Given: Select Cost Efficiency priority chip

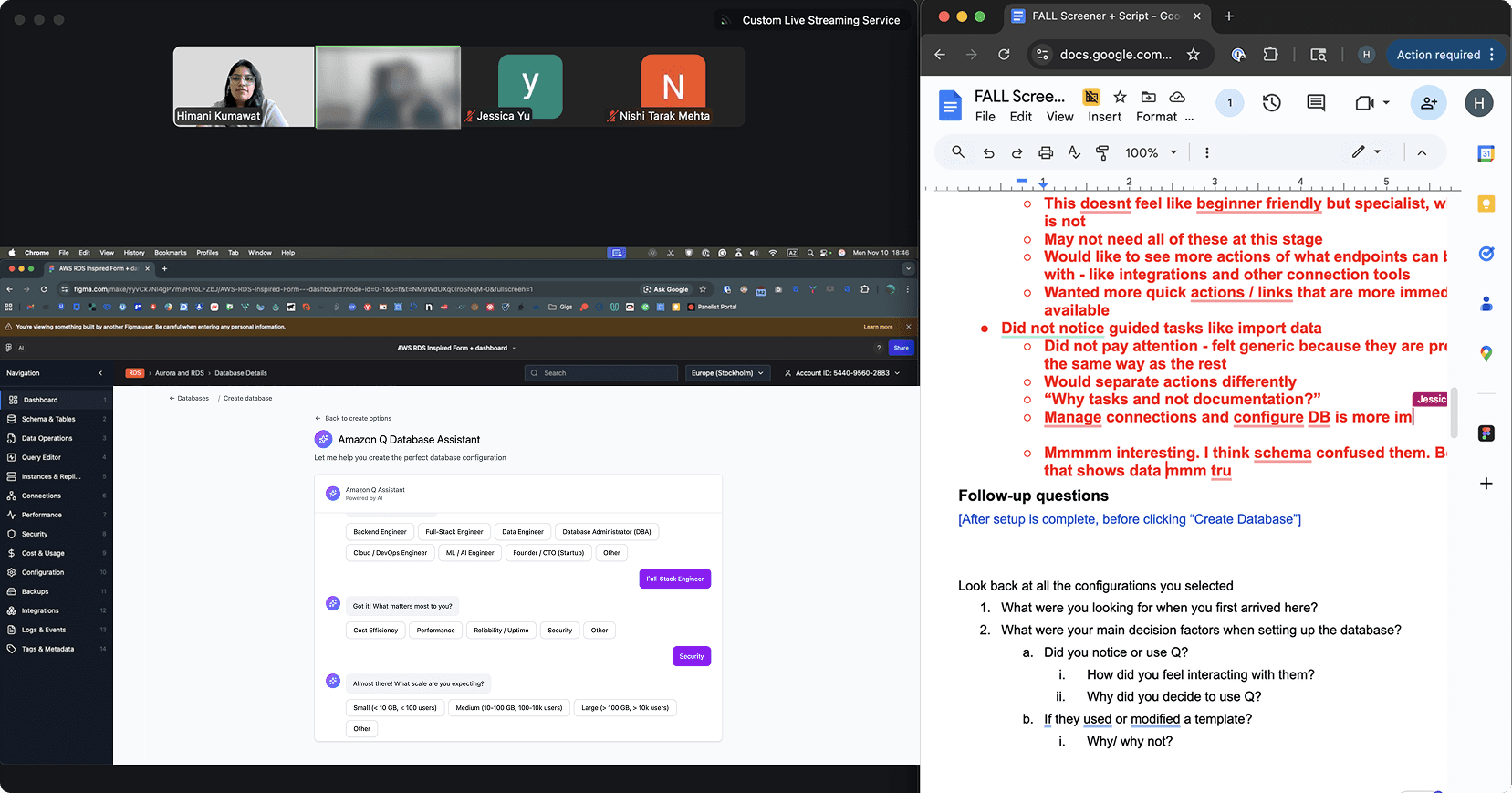Looking at the screenshot, I should coord(376,631).
